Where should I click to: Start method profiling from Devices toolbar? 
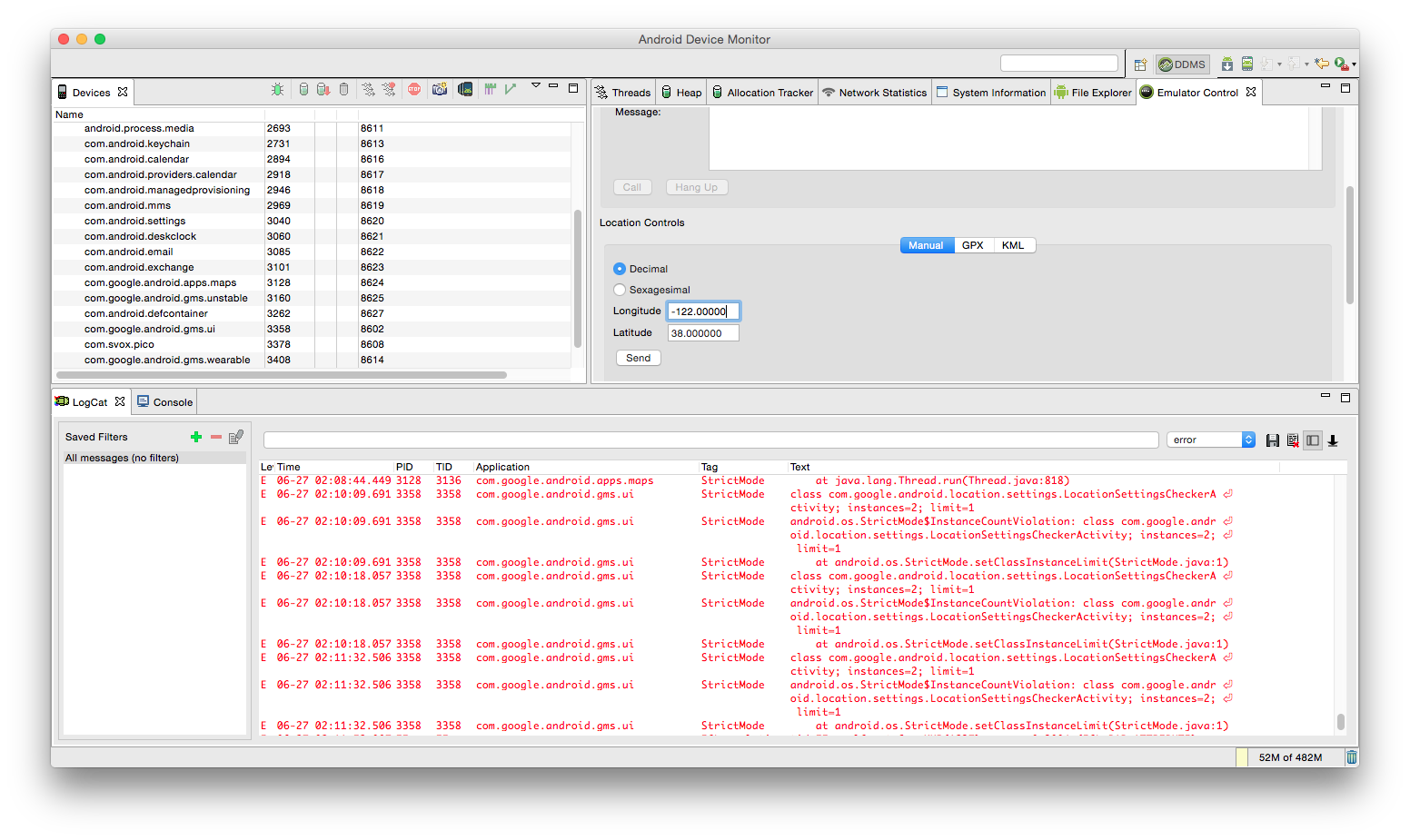coord(389,89)
